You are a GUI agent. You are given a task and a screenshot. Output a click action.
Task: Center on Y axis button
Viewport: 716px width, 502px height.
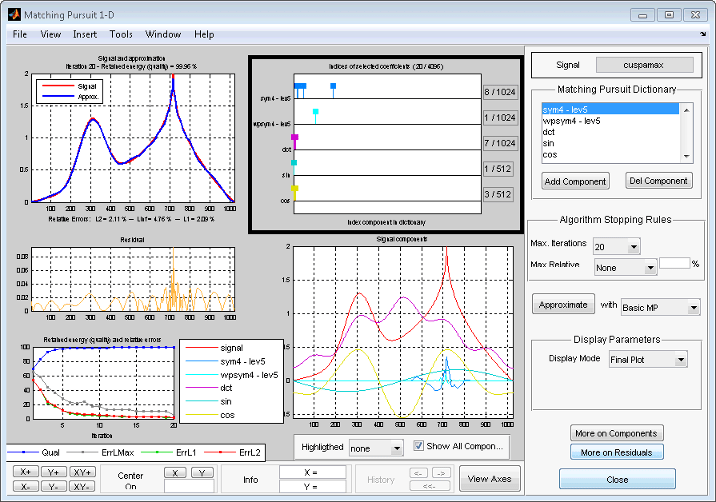click(203, 472)
